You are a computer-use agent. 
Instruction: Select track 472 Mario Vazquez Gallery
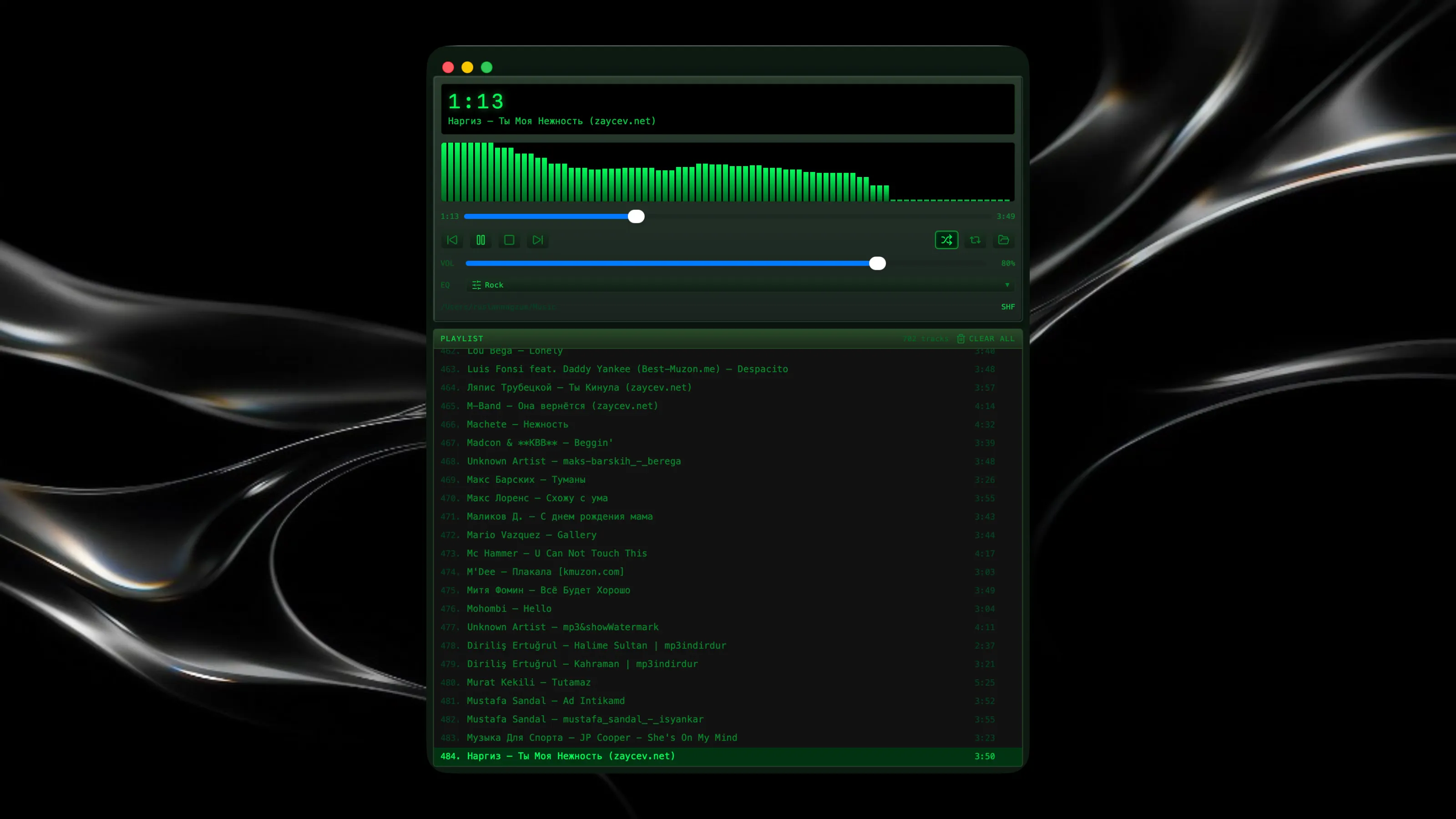pos(728,535)
